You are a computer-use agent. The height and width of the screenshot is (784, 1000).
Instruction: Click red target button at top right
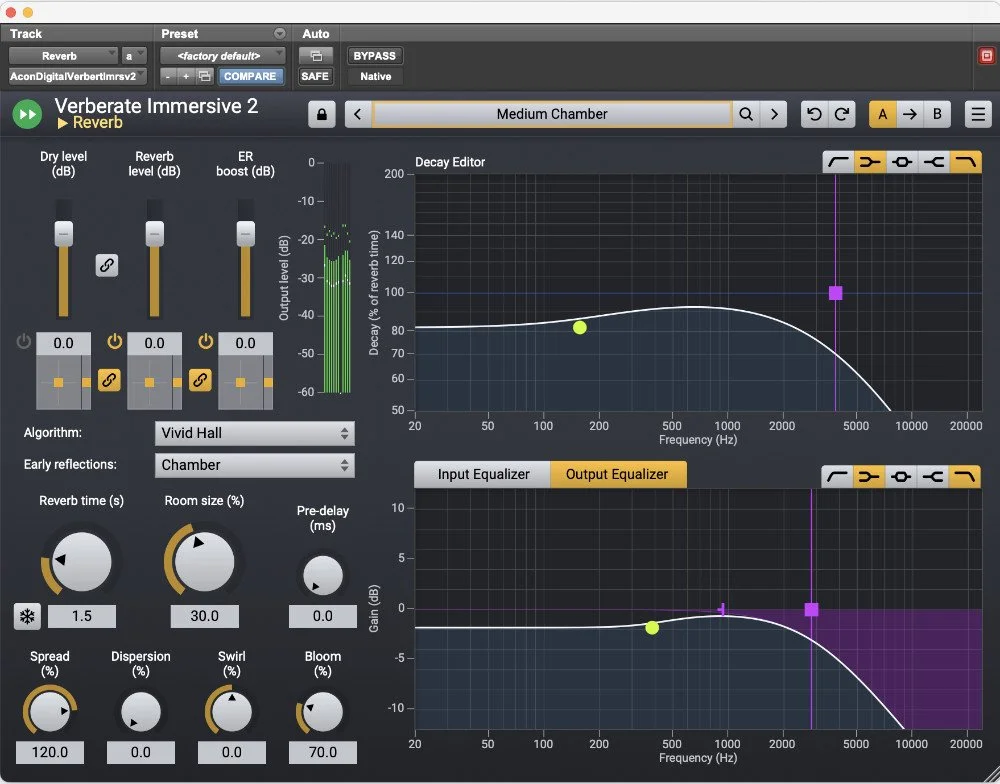[x=987, y=55]
